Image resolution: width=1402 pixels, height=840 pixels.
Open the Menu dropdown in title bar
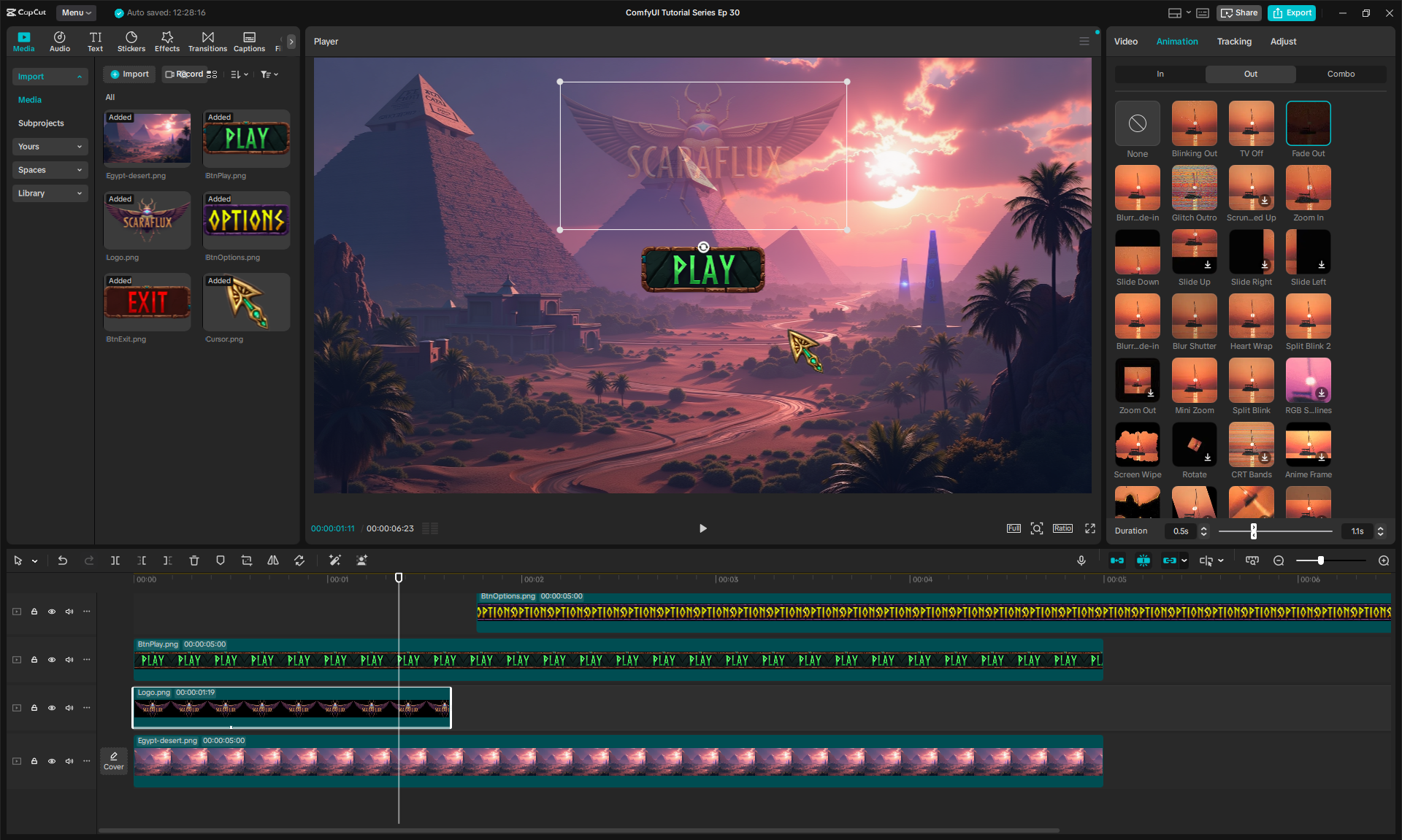click(x=76, y=12)
